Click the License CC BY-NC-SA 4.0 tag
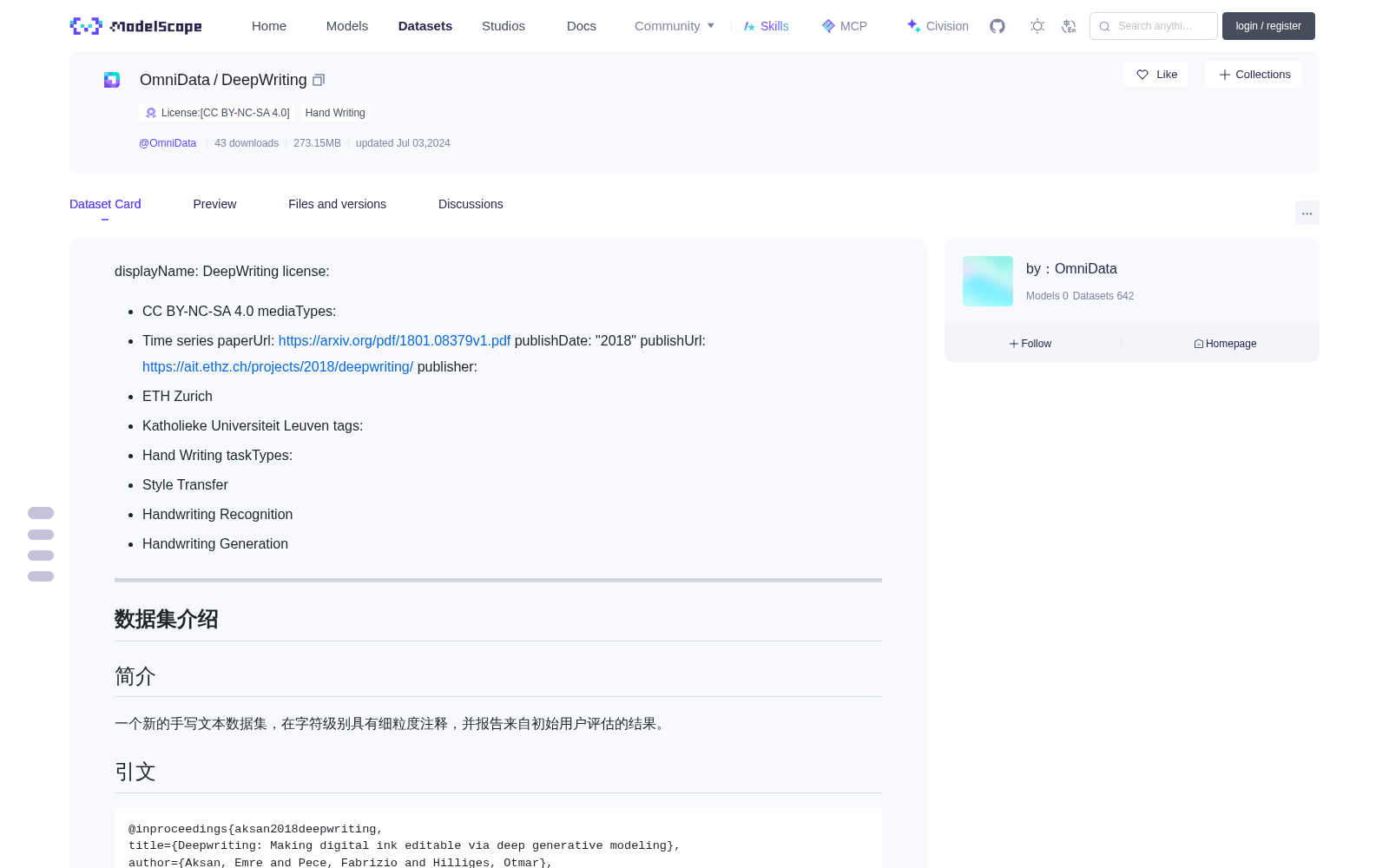The image size is (1389, 868). (x=216, y=113)
